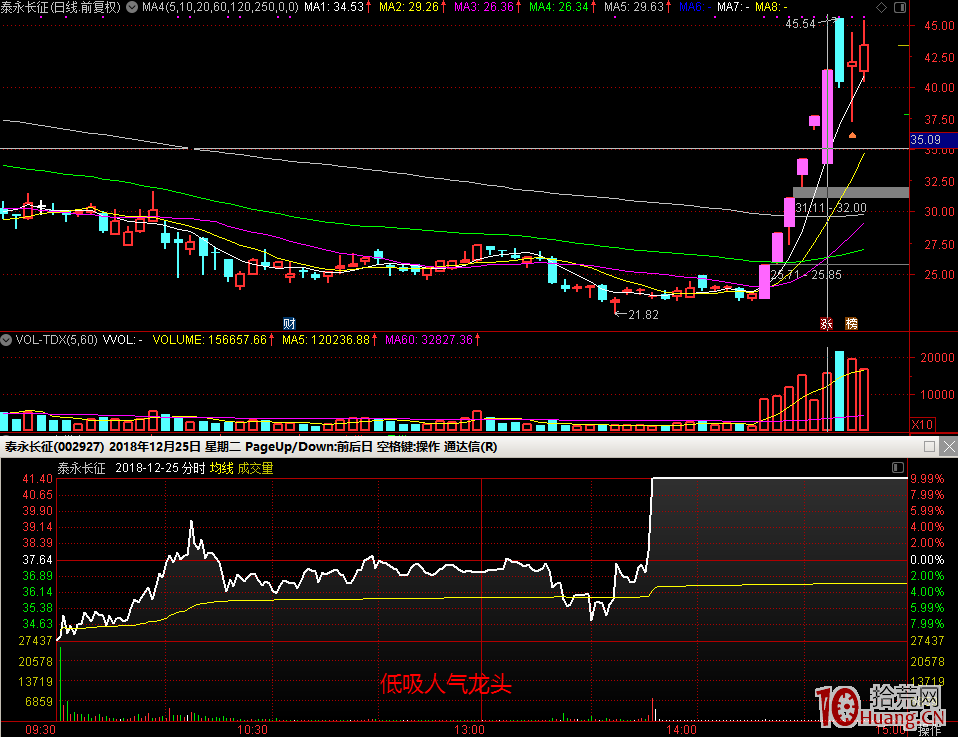Click the 09:30 time axis label
The image size is (958, 737).
click(40, 730)
